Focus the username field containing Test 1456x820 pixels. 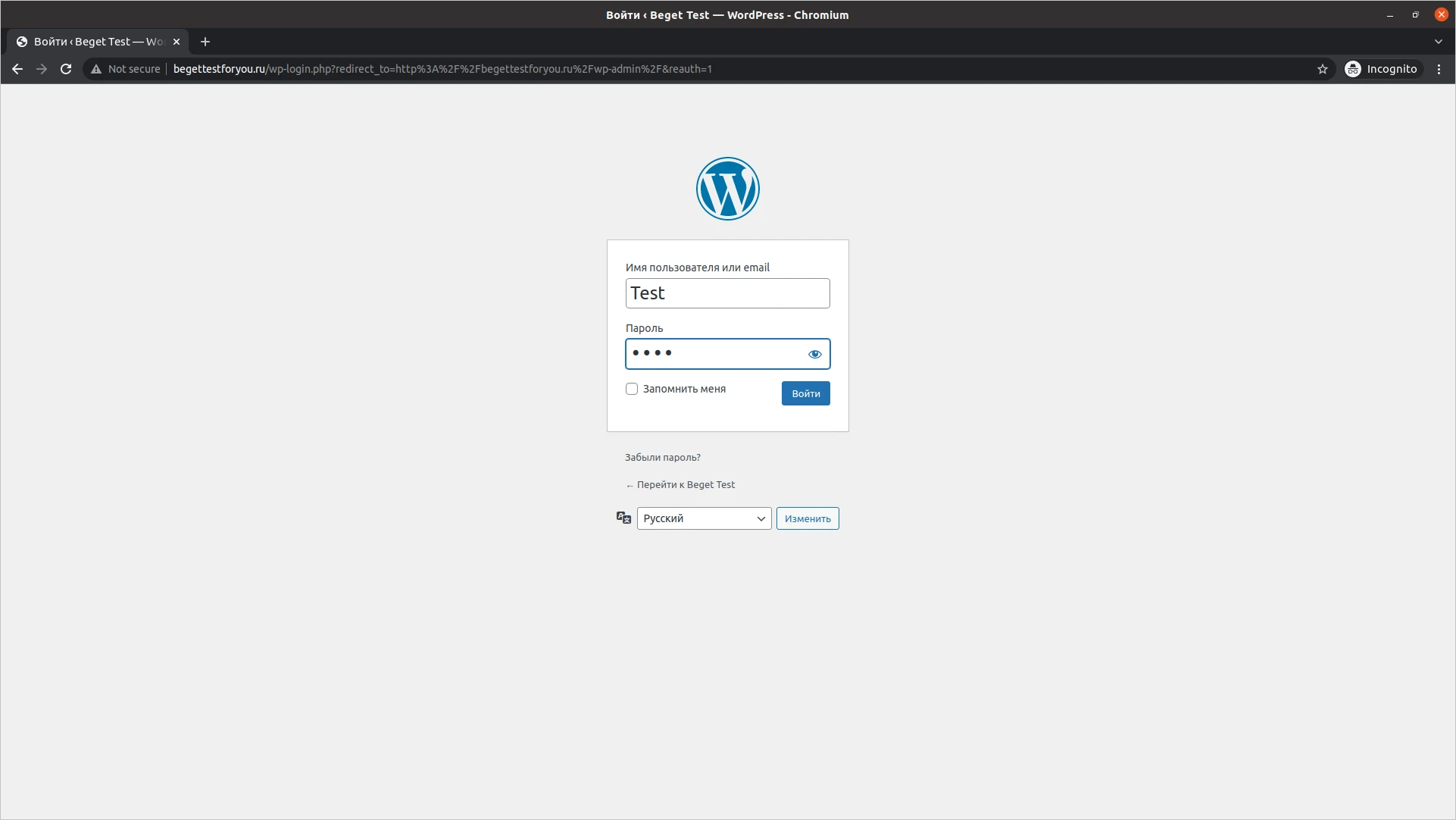(x=727, y=293)
